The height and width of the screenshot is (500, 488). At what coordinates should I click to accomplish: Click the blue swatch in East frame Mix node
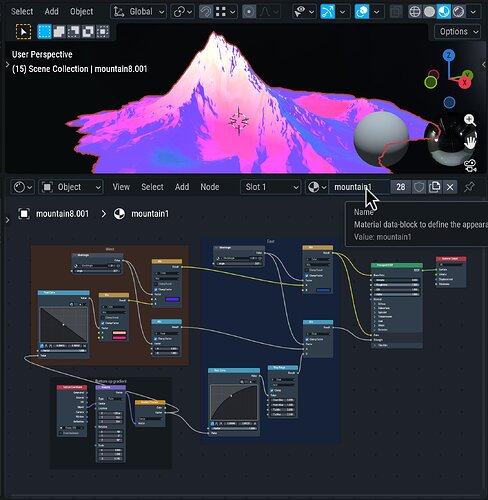[x=323, y=290]
